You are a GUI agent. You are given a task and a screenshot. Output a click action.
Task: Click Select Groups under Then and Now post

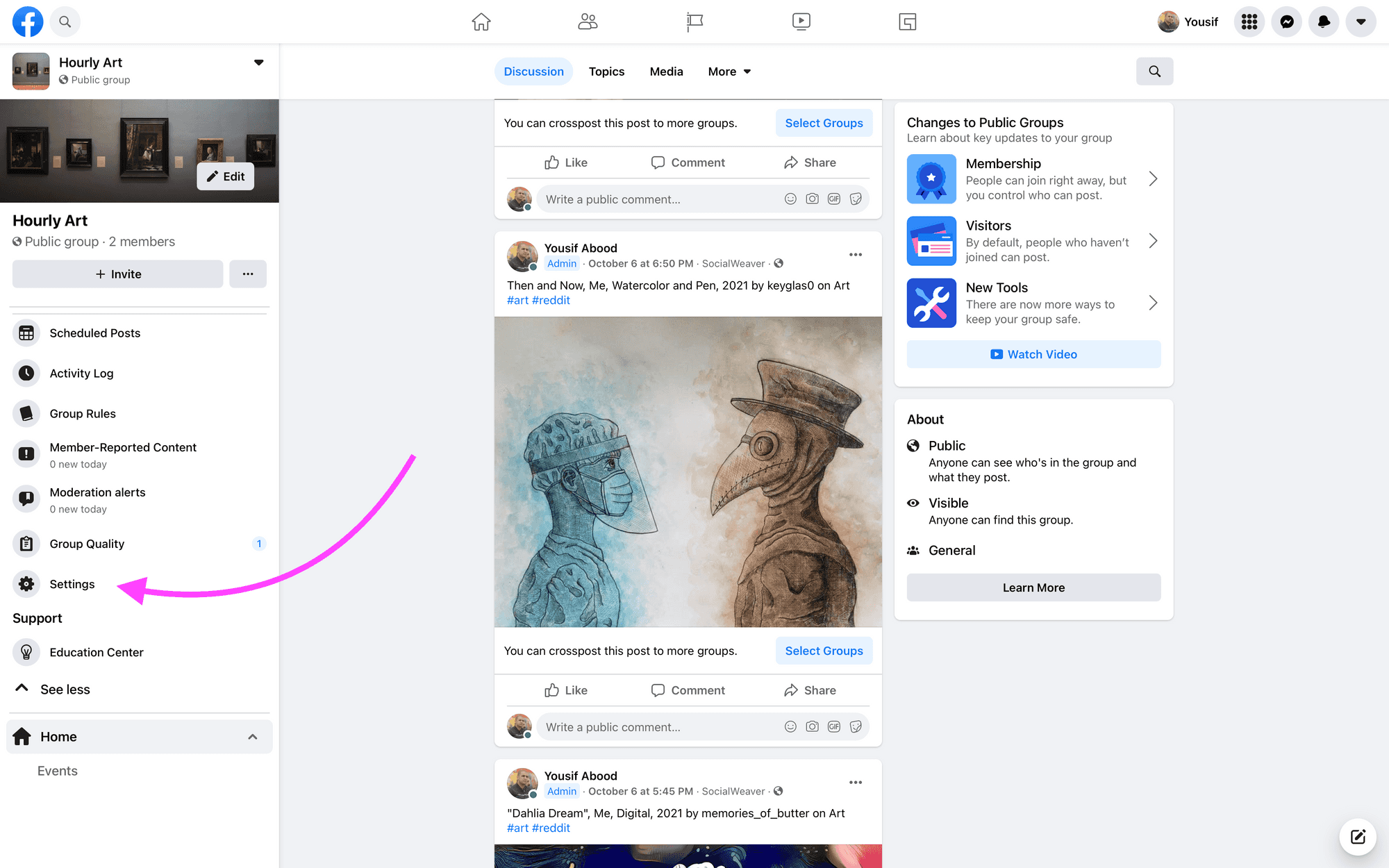[x=824, y=651]
